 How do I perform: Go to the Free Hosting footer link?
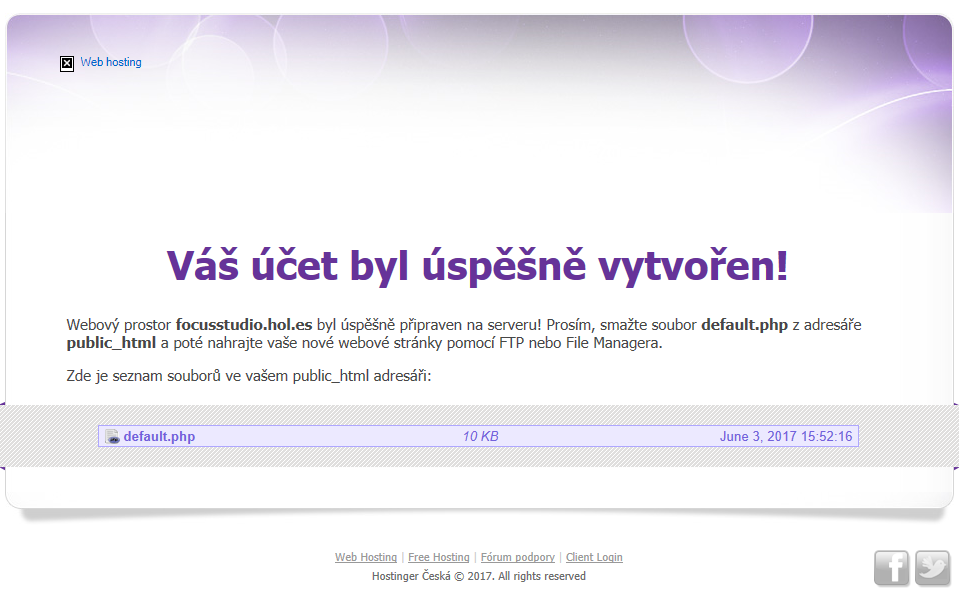(x=438, y=558)
